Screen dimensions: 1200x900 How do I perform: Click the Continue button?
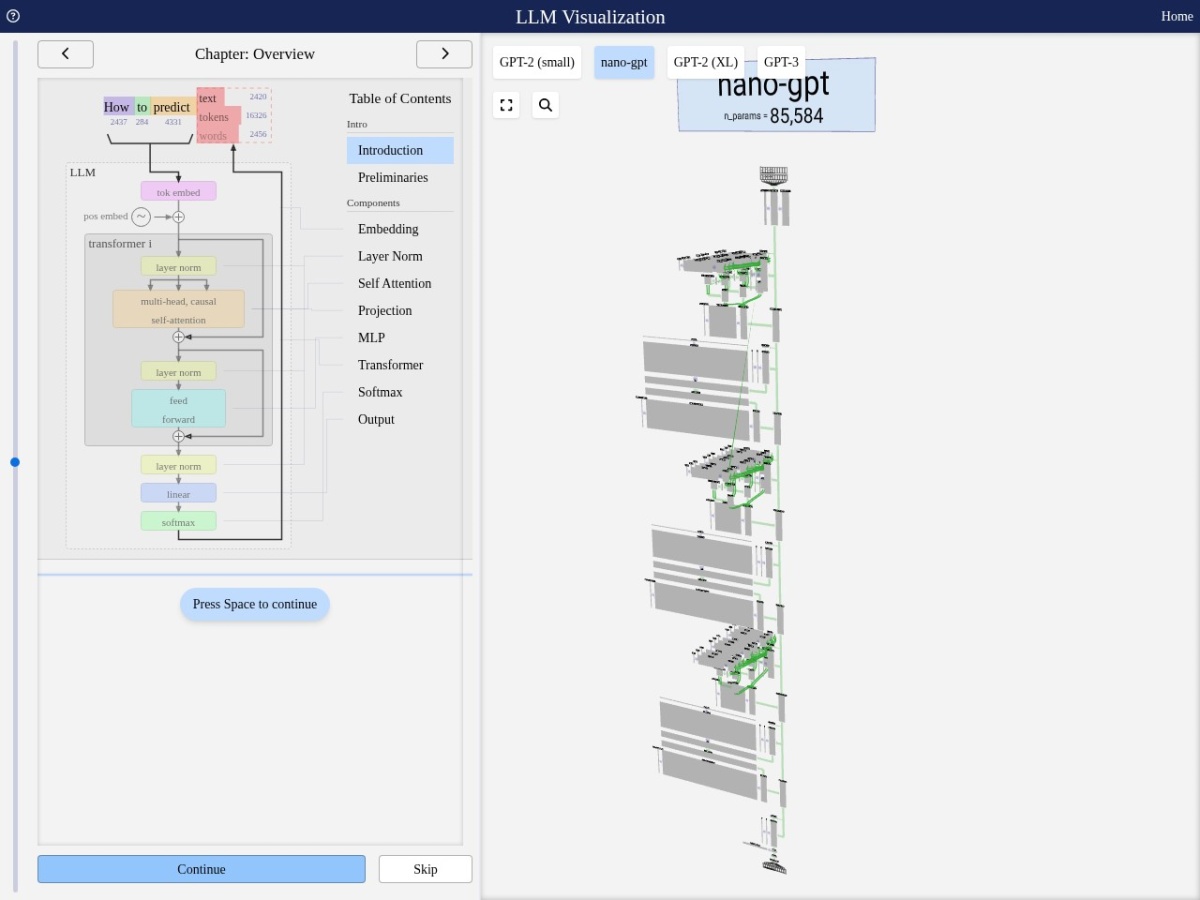tap(201, 869)
